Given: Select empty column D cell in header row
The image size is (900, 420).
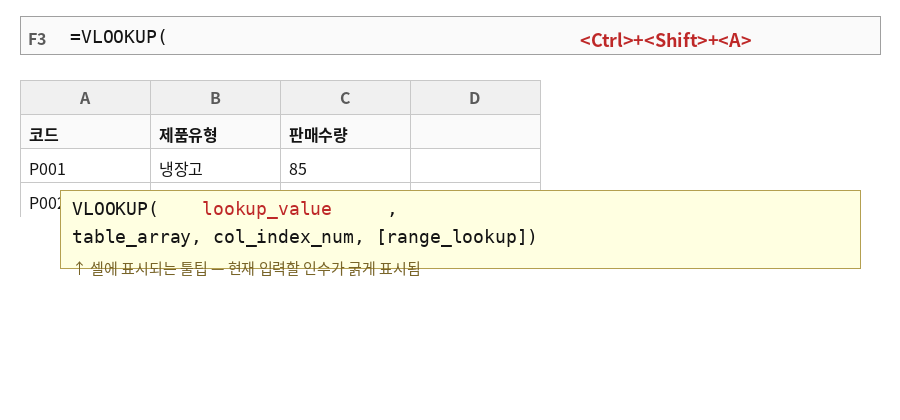Looking at the screenshot, I should 475,132.
